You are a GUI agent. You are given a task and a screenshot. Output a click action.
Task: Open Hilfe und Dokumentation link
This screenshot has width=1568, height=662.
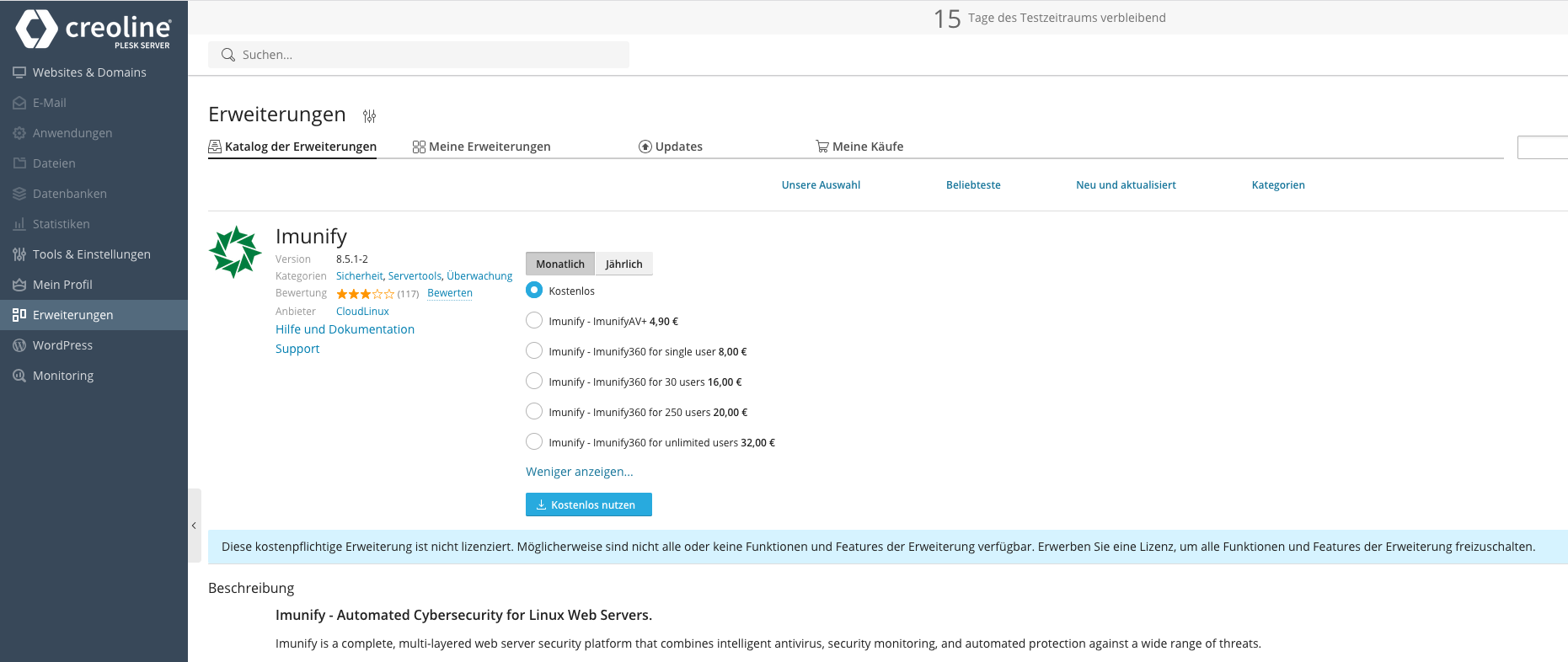[x=345, y=329]
